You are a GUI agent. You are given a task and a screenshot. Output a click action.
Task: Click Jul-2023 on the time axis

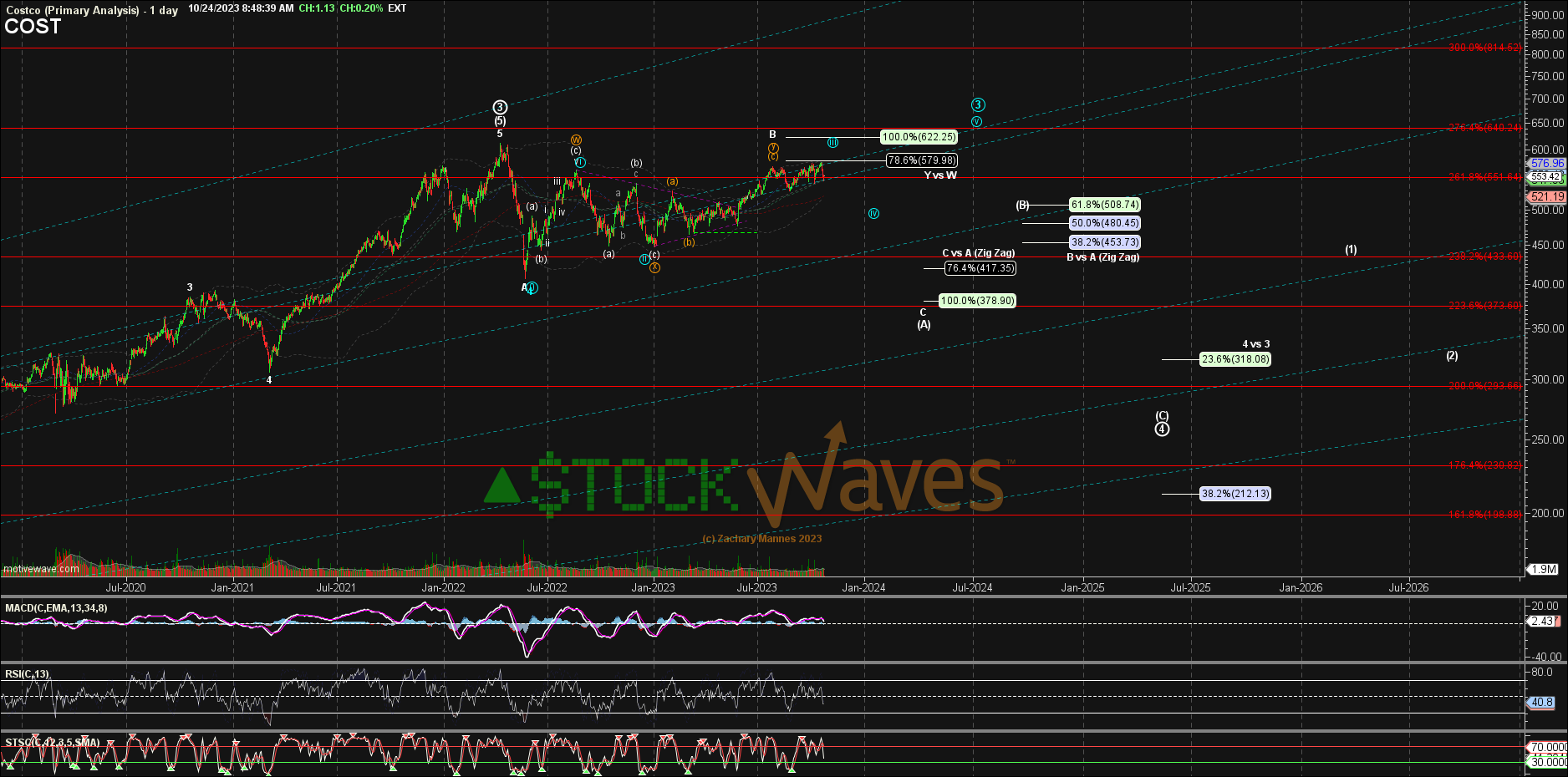[756, 587]
